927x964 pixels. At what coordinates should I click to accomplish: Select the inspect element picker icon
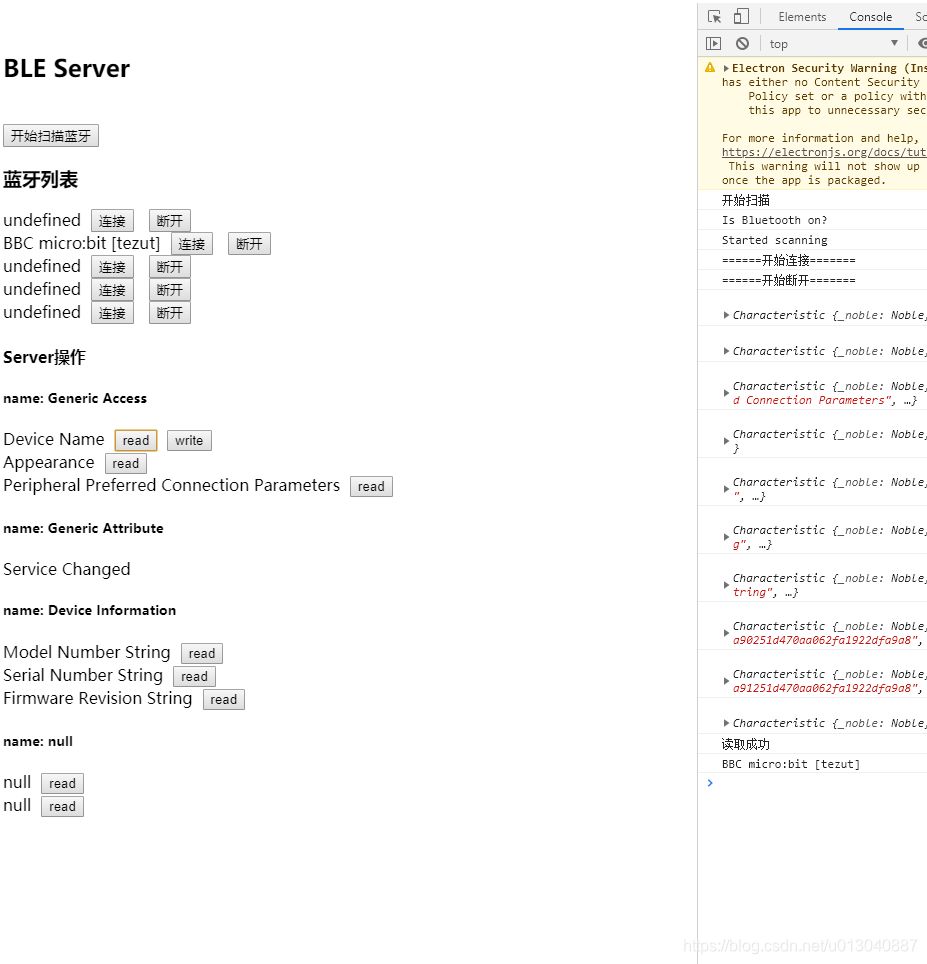point(714,17)
